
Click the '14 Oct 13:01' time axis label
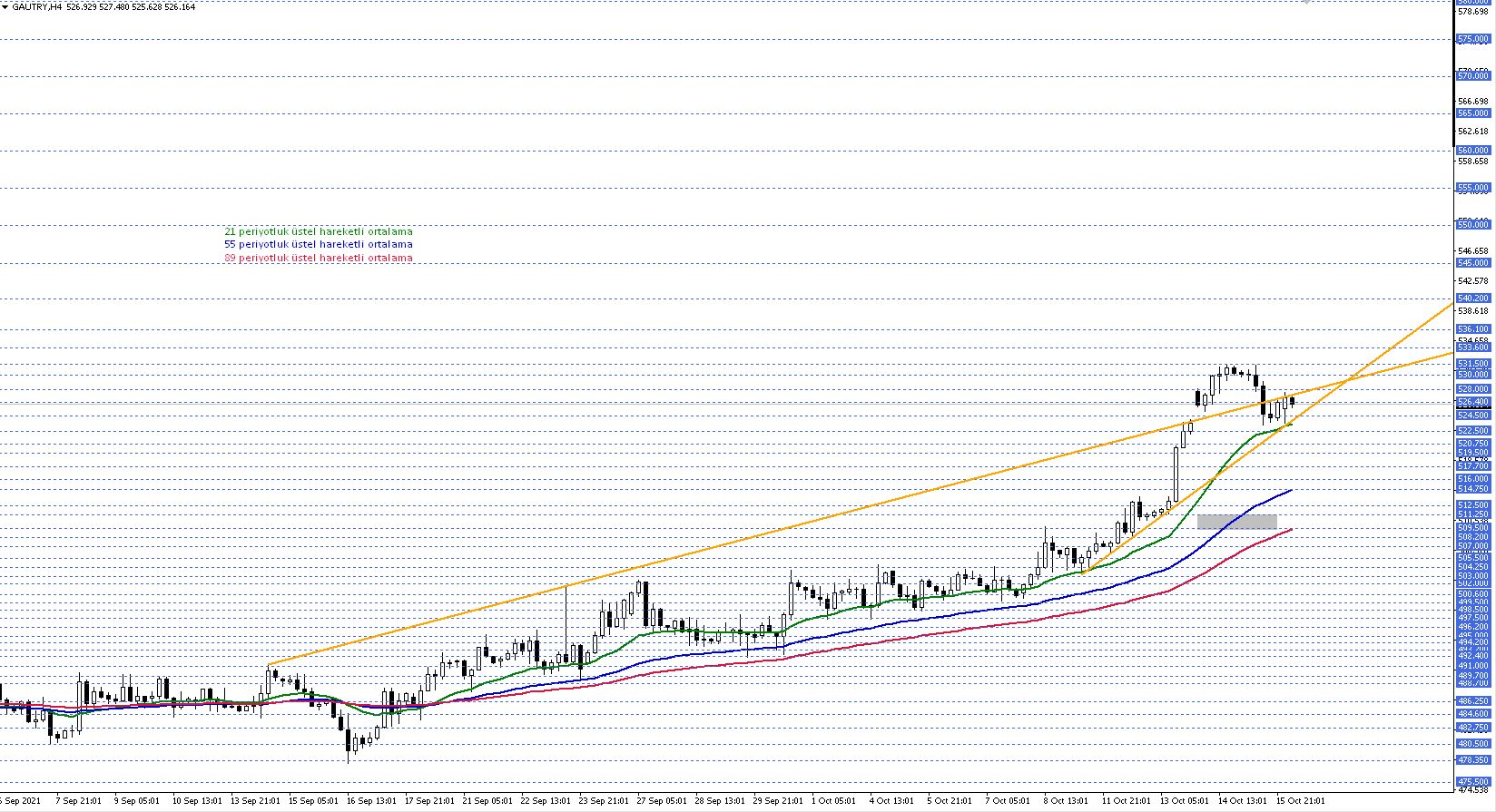1243,801
